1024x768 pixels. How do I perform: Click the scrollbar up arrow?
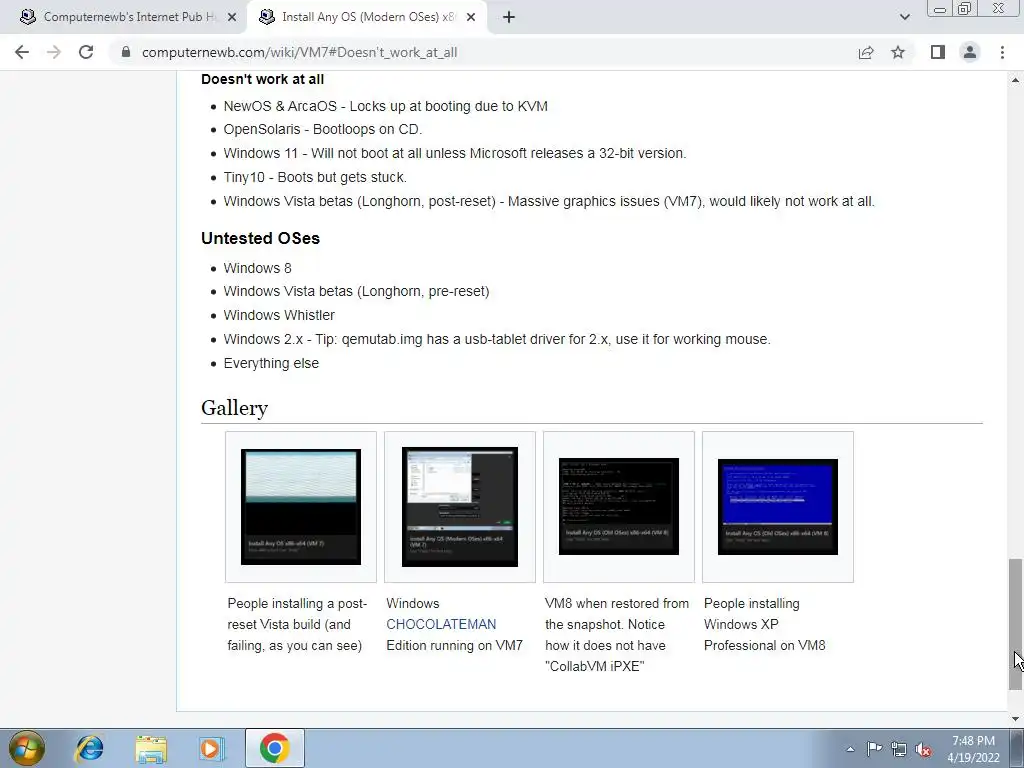coord(1015,80)
